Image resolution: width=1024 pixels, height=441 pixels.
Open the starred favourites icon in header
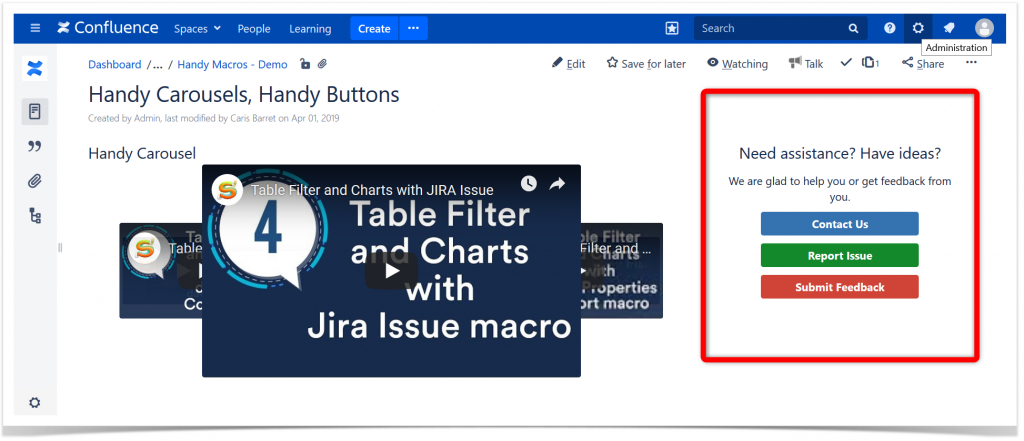coord(672,28)
